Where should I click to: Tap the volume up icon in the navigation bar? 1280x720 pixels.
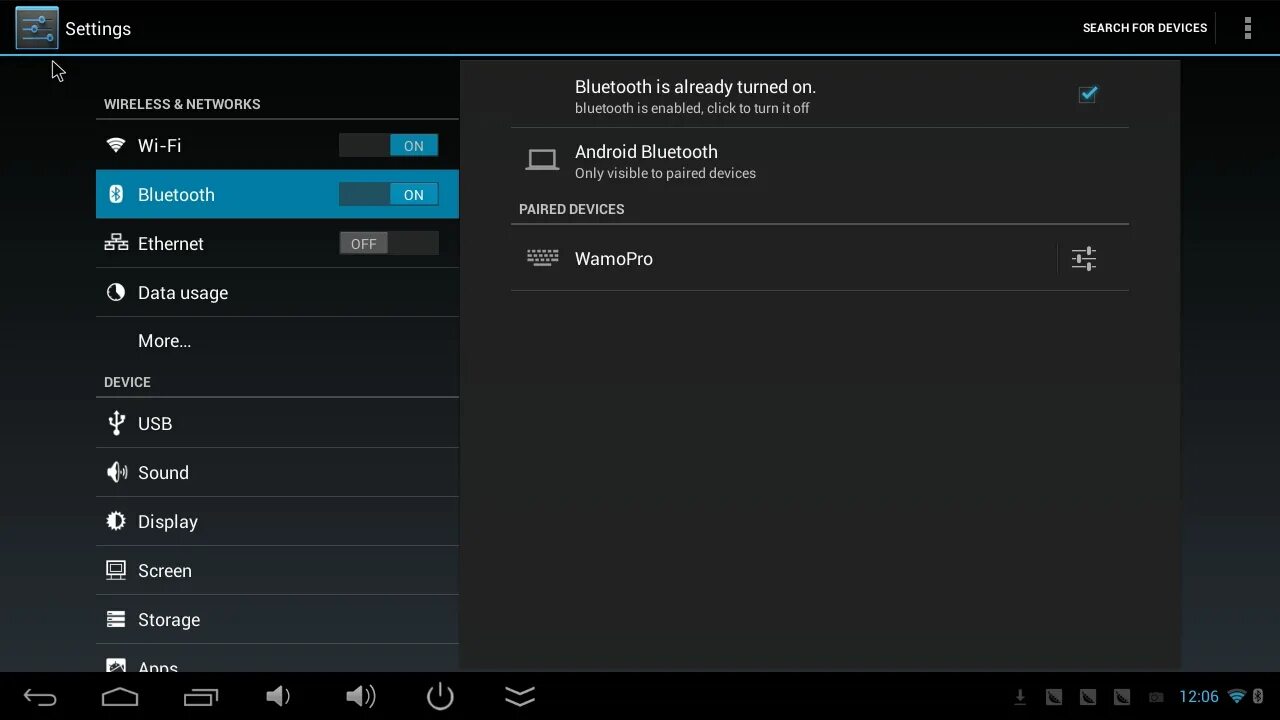tap(360, 696)
